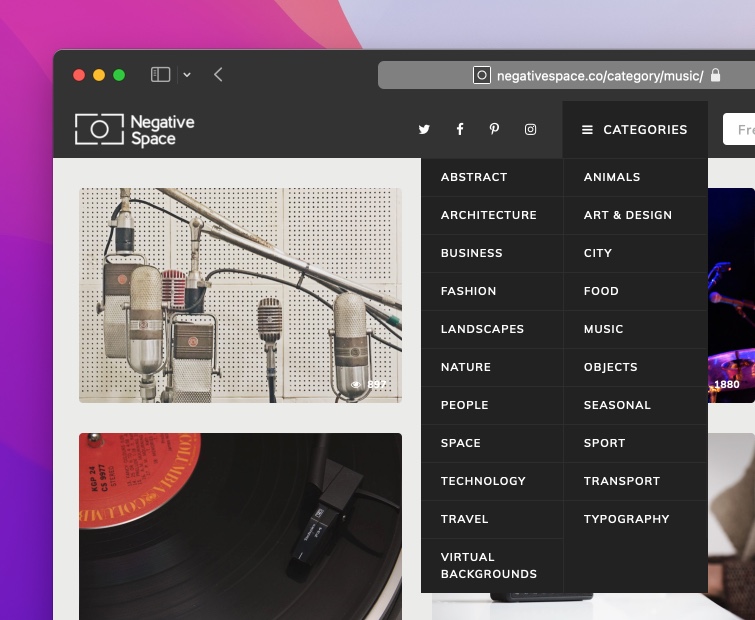
Task: Collapse the CATEGORIES menu
Action: tap(635, 129)
